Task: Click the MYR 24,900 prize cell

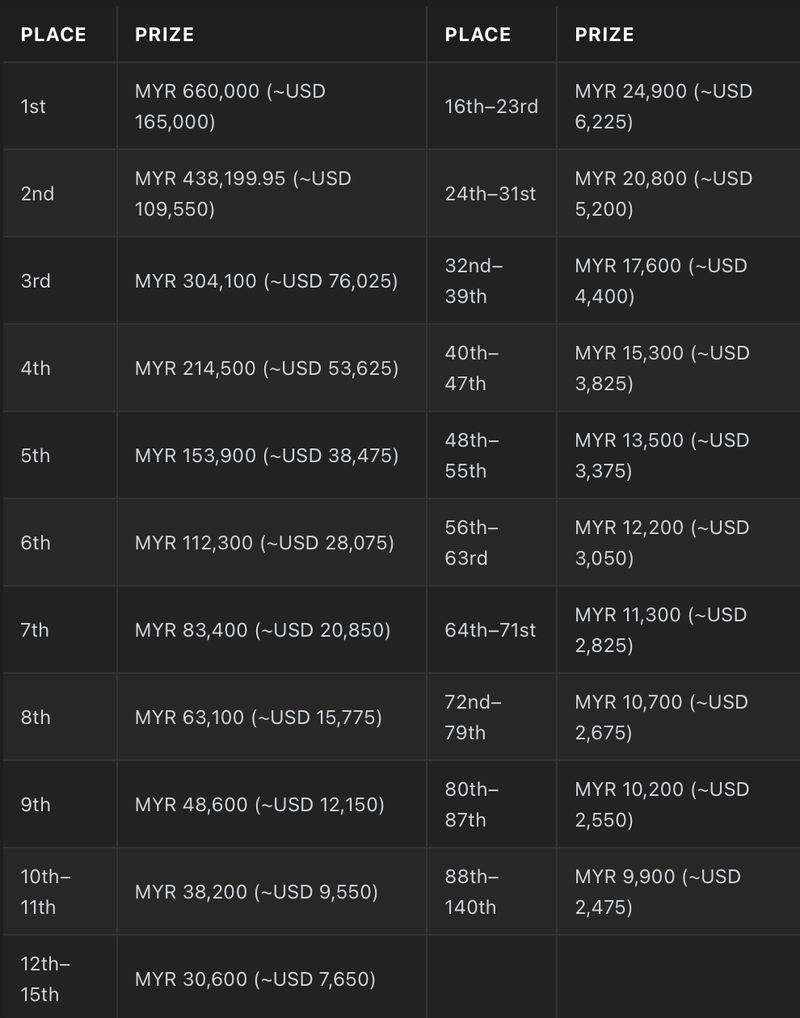Action: click(x=678, y=106)
